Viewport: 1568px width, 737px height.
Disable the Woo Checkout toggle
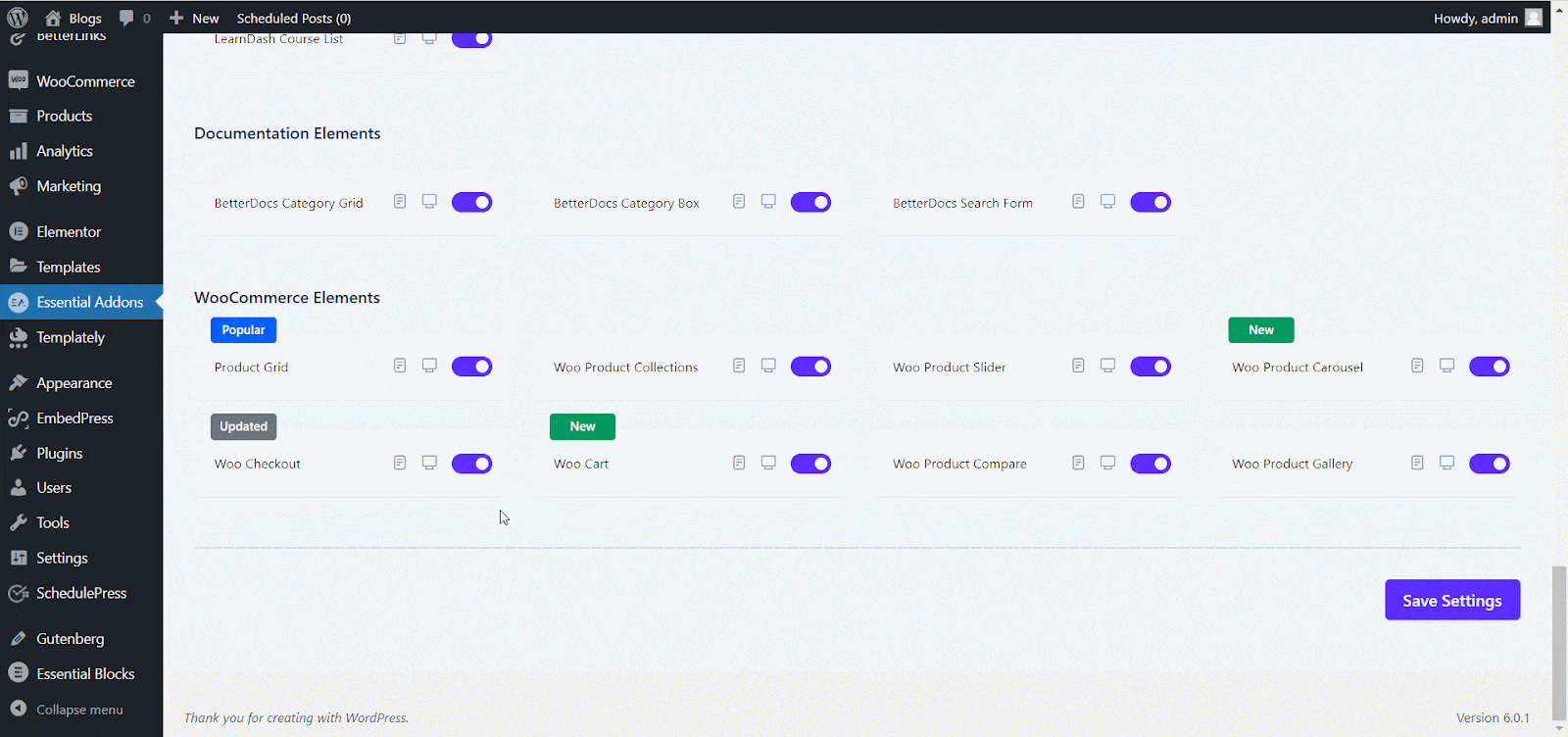pos(471,464)
